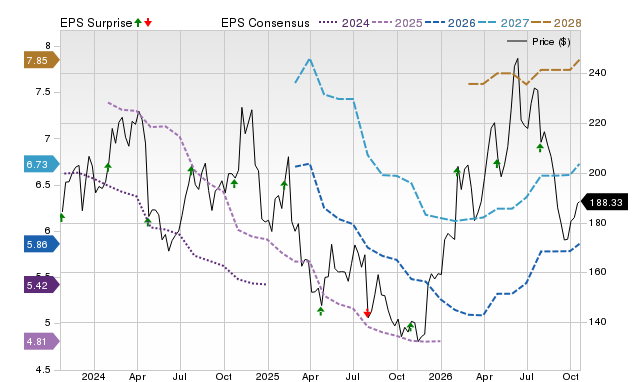The height and width of the screenshot is (382, 640).
Task: Click the dark blue 5.86 value tag
Action: click(x=42, y=244)
